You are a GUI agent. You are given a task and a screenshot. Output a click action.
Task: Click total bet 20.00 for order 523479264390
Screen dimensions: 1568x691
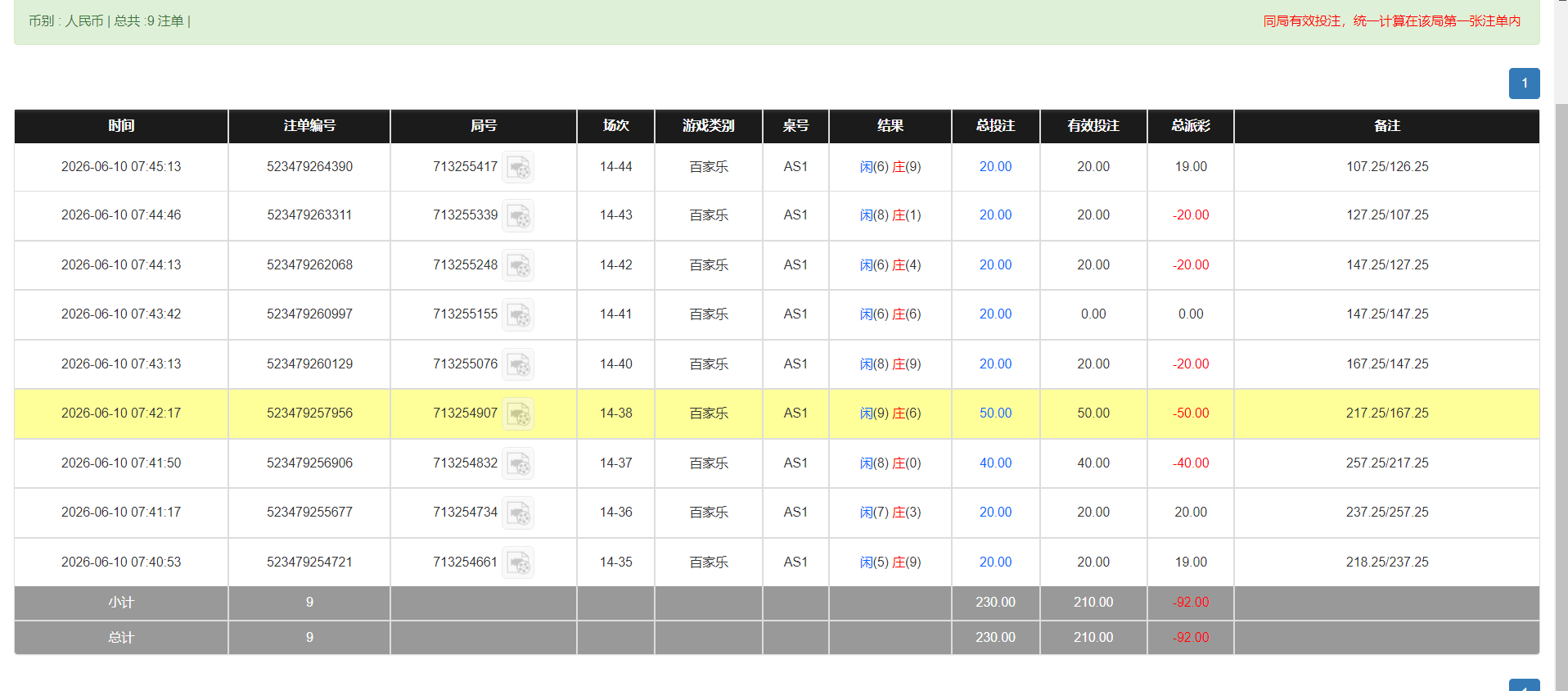(995, 166)
